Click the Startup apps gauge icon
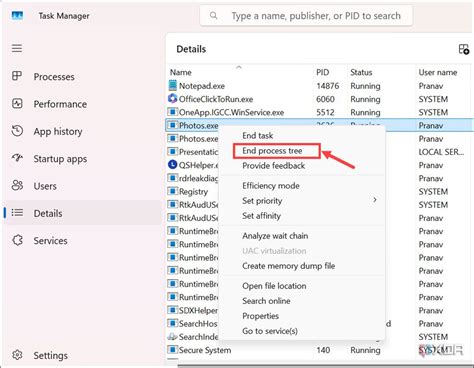 coord(17,158)
